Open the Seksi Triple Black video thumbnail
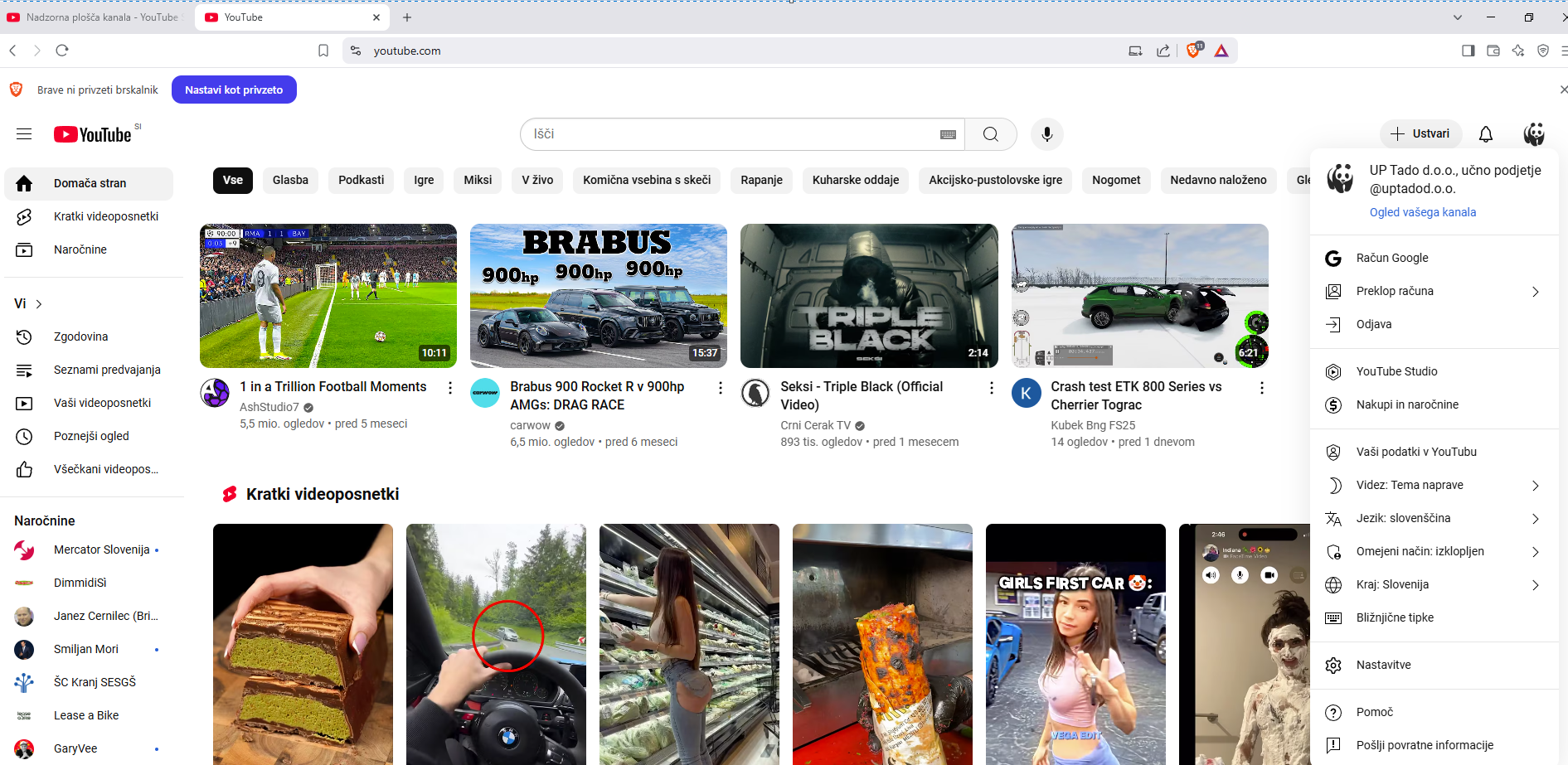Screen dimensions: 1568x765 tap(868, 296)
